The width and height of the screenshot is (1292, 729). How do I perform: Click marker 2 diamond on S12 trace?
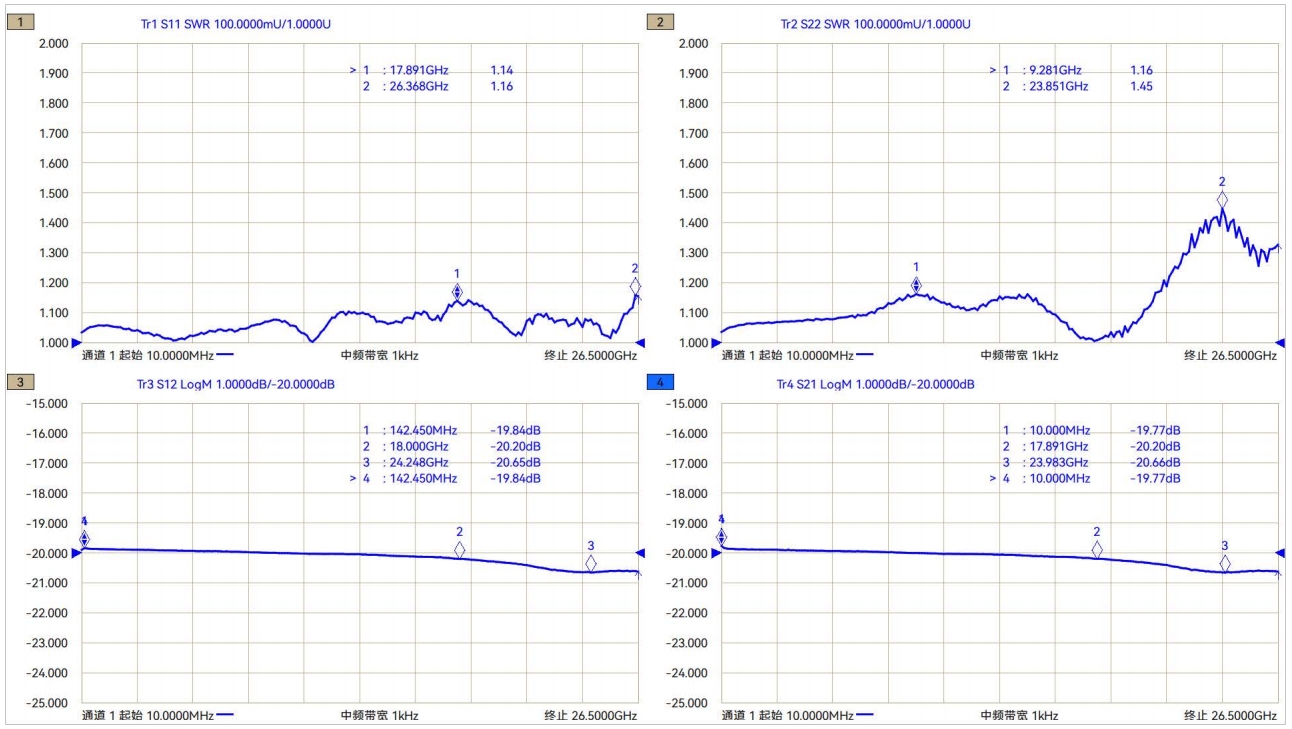click(460, 549)
